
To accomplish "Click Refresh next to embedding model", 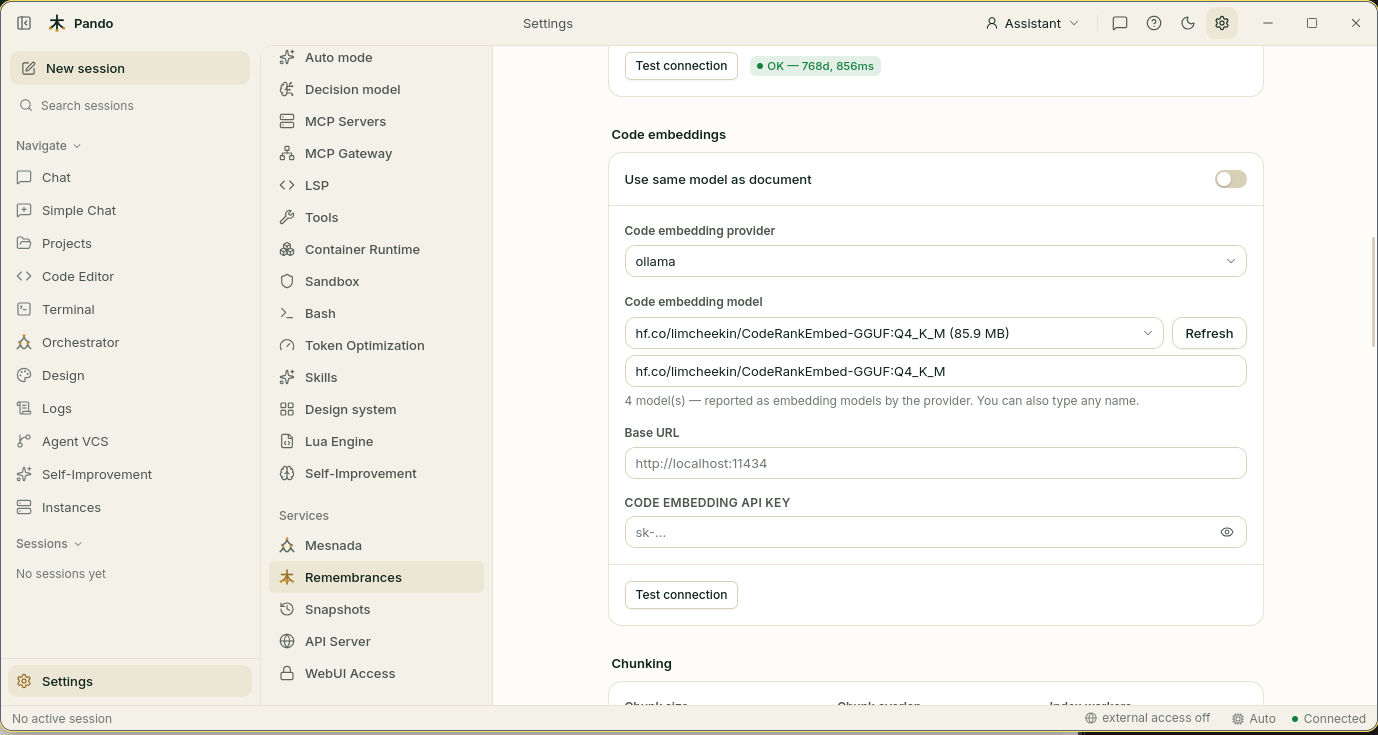I will click(x=1209, y=333).
